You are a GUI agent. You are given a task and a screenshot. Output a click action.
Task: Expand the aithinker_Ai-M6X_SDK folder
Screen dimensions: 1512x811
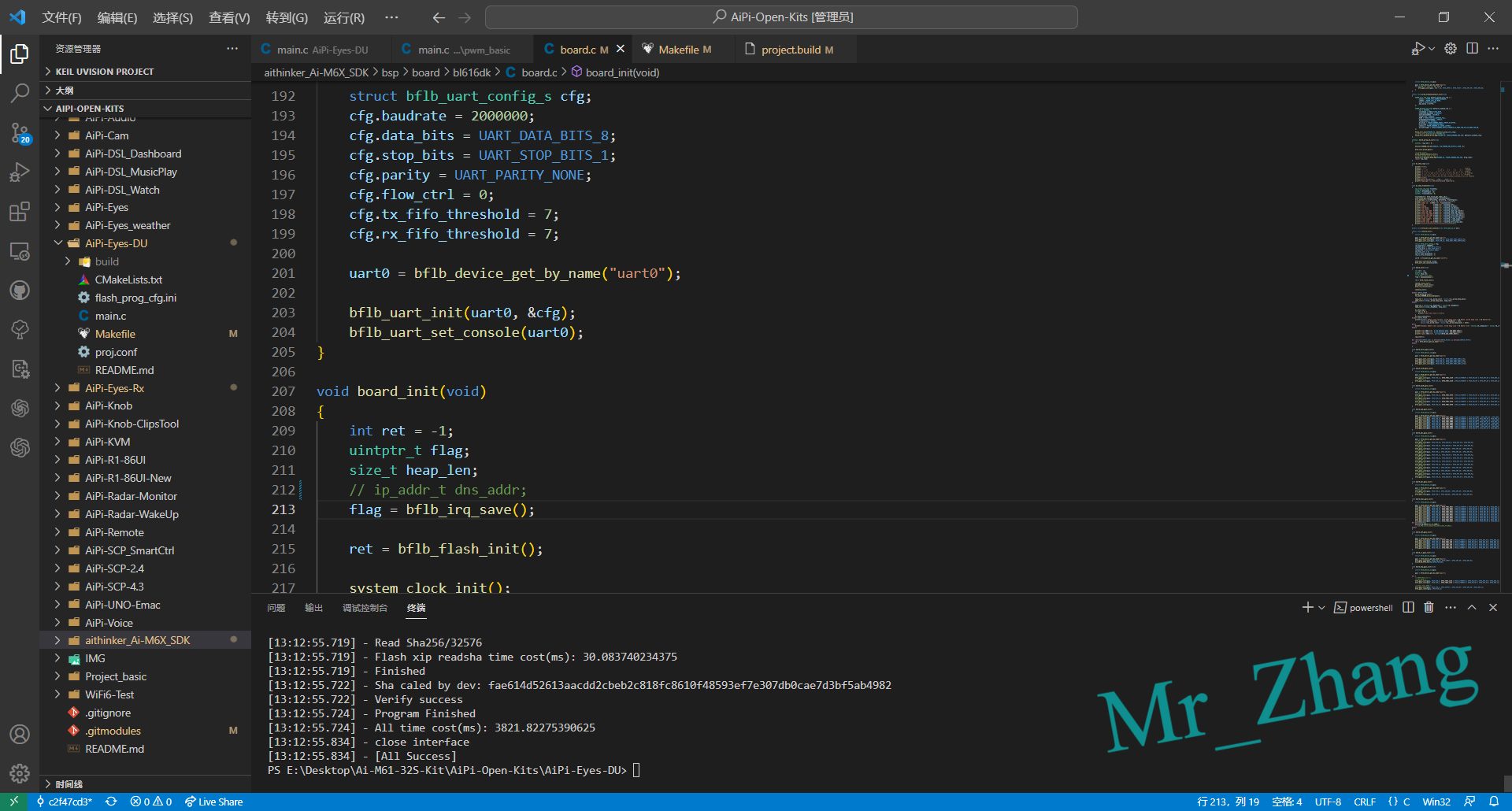click(137, 640)
